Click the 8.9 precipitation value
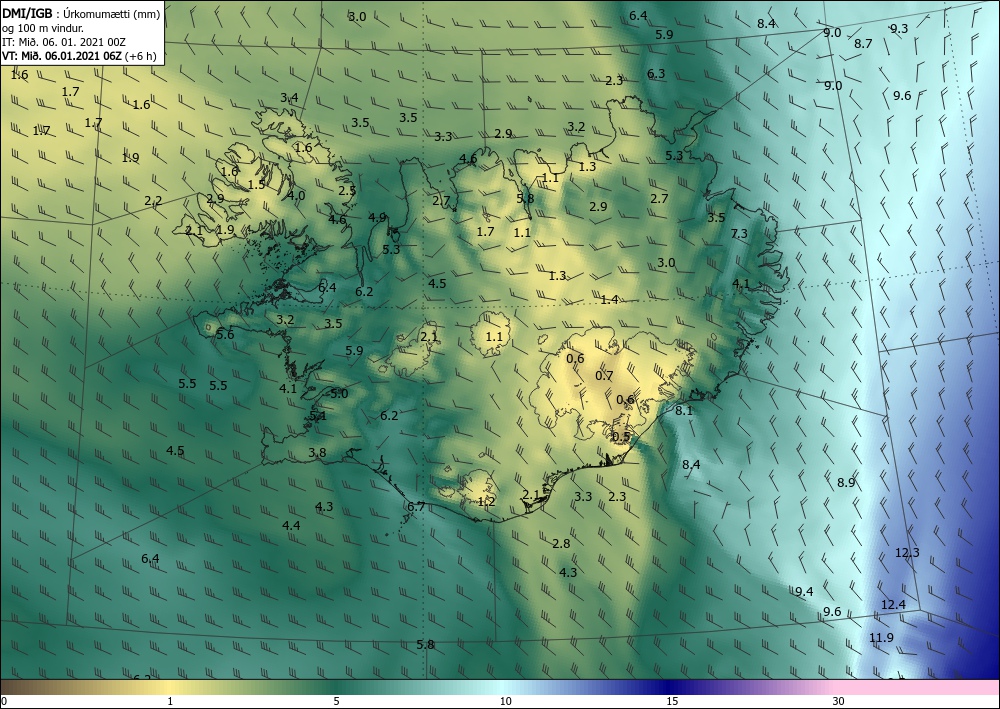The image size is (1000, 709). pos(846,483)
